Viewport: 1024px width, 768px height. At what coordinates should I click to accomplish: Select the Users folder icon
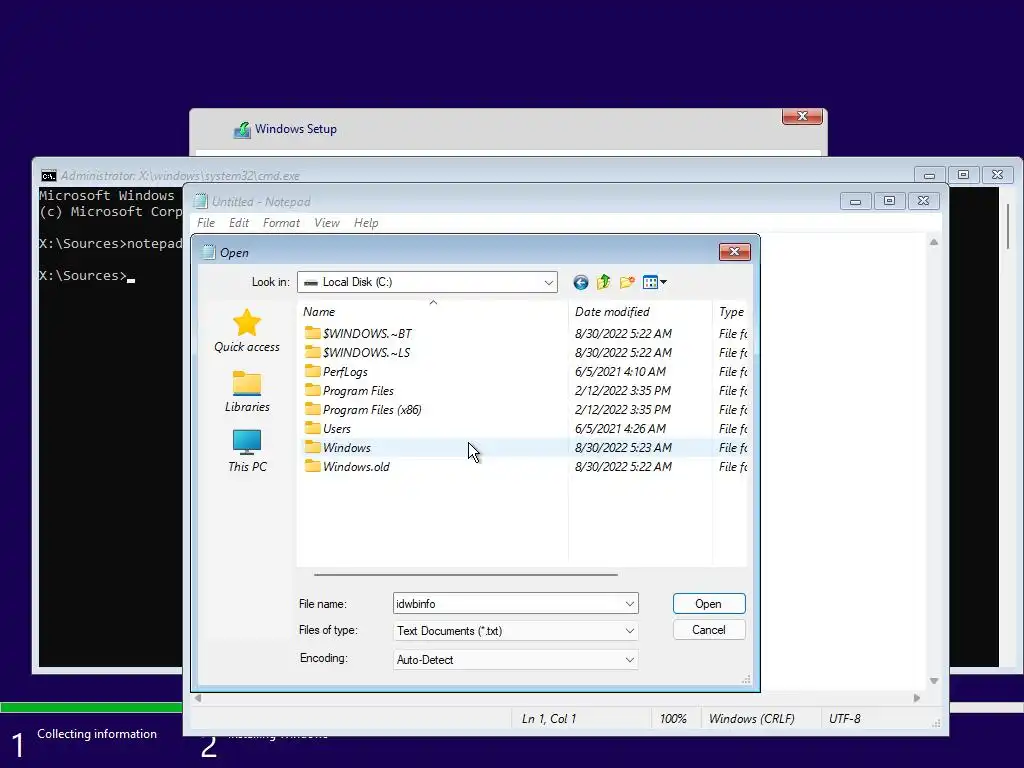point(313,428)
